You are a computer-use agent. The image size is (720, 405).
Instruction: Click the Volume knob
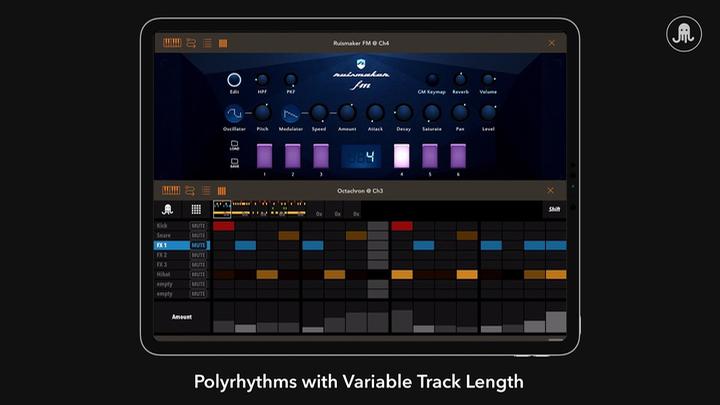(488, 80)
